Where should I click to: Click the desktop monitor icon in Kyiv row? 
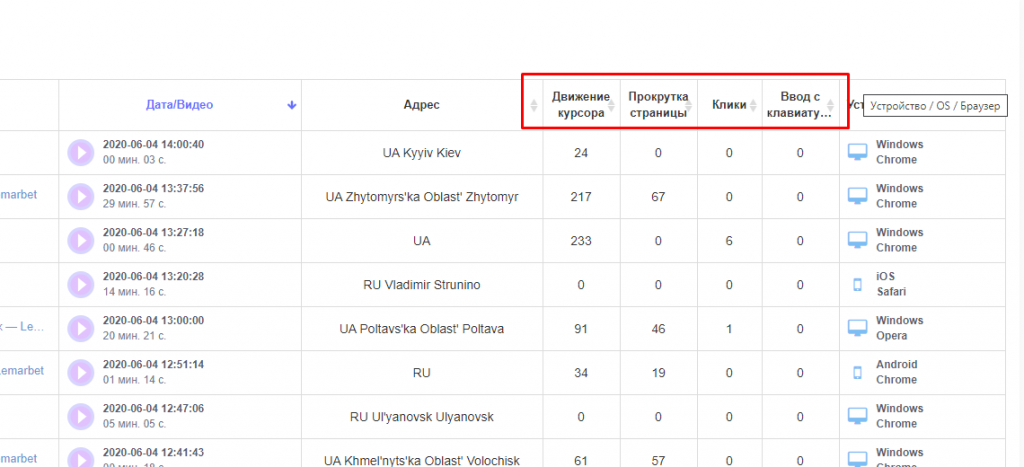858,152
